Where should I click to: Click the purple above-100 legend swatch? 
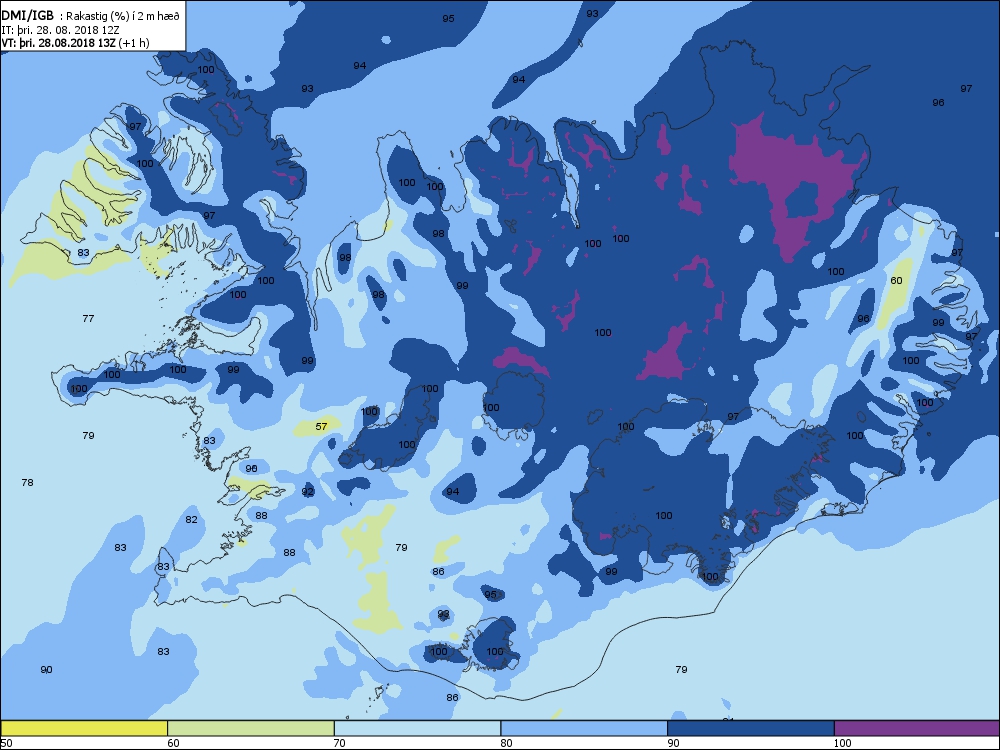click(916, 728)
